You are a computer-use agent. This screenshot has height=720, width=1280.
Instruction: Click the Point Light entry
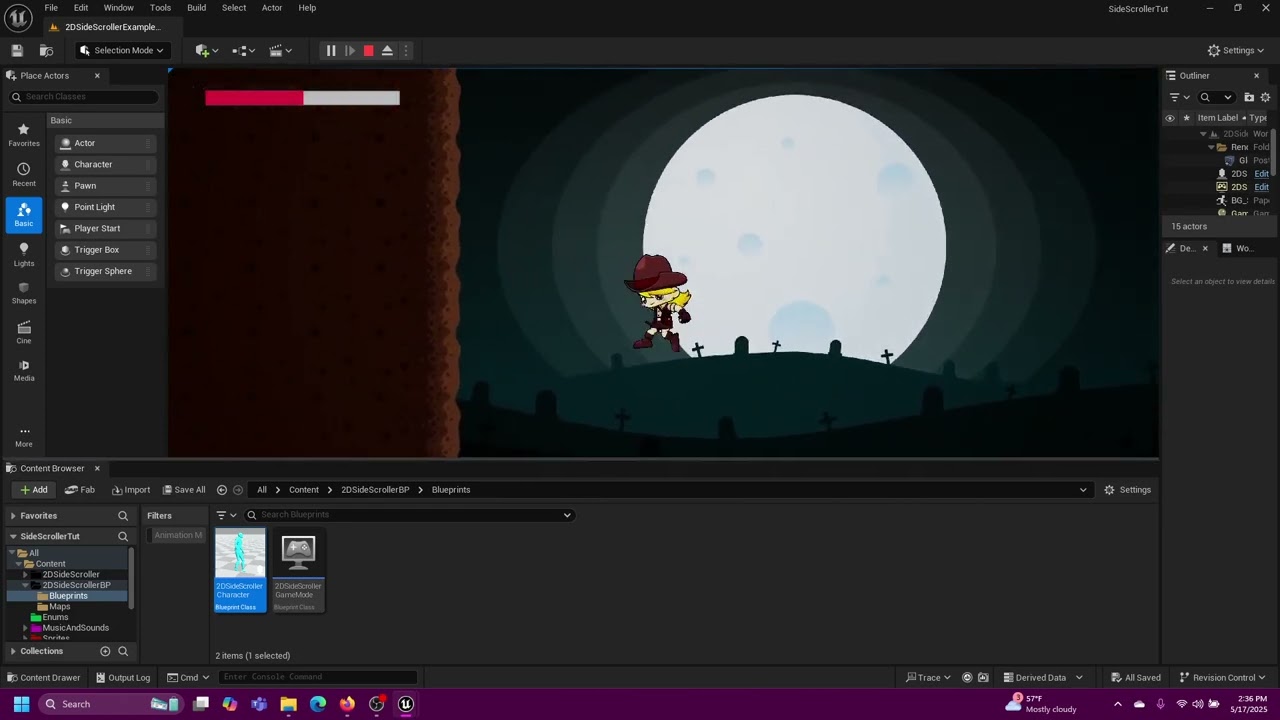point(105,207)
